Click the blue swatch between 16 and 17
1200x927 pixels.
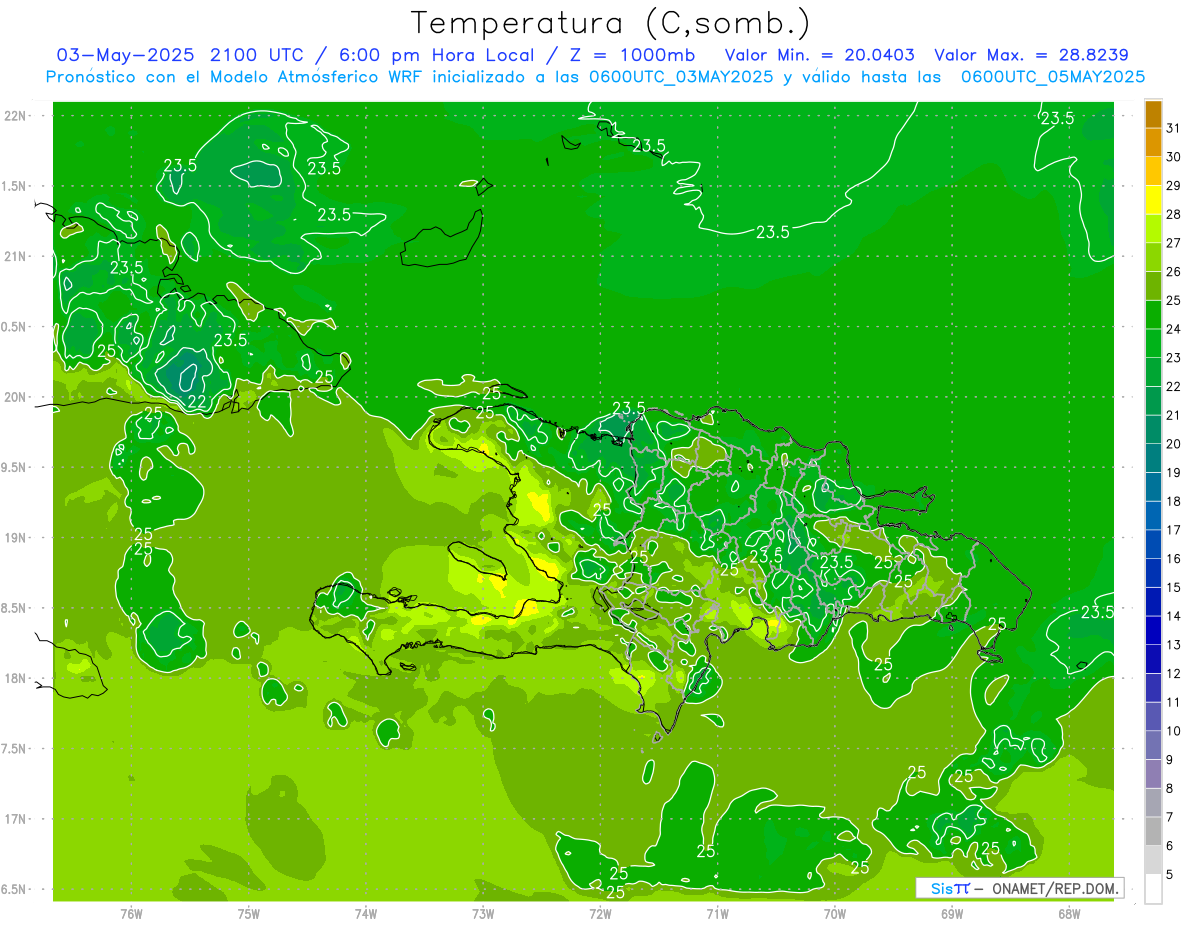point(1153,544)
